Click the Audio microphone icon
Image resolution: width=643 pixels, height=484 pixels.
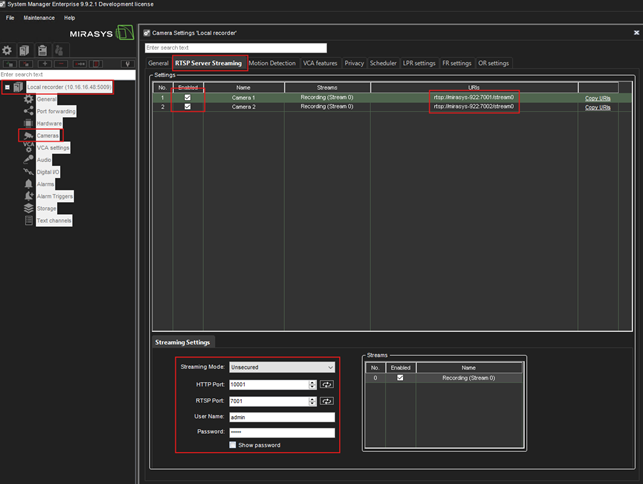coord(28,160)
